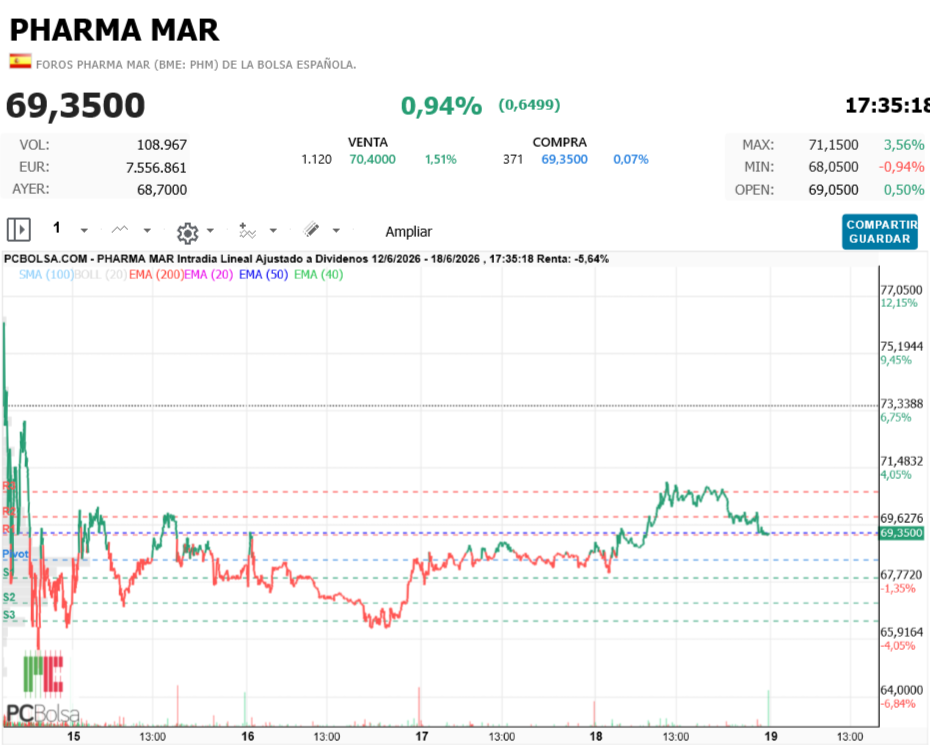
Task: Select interval value 1 in toolbar
Action: (x=57, y=228)
